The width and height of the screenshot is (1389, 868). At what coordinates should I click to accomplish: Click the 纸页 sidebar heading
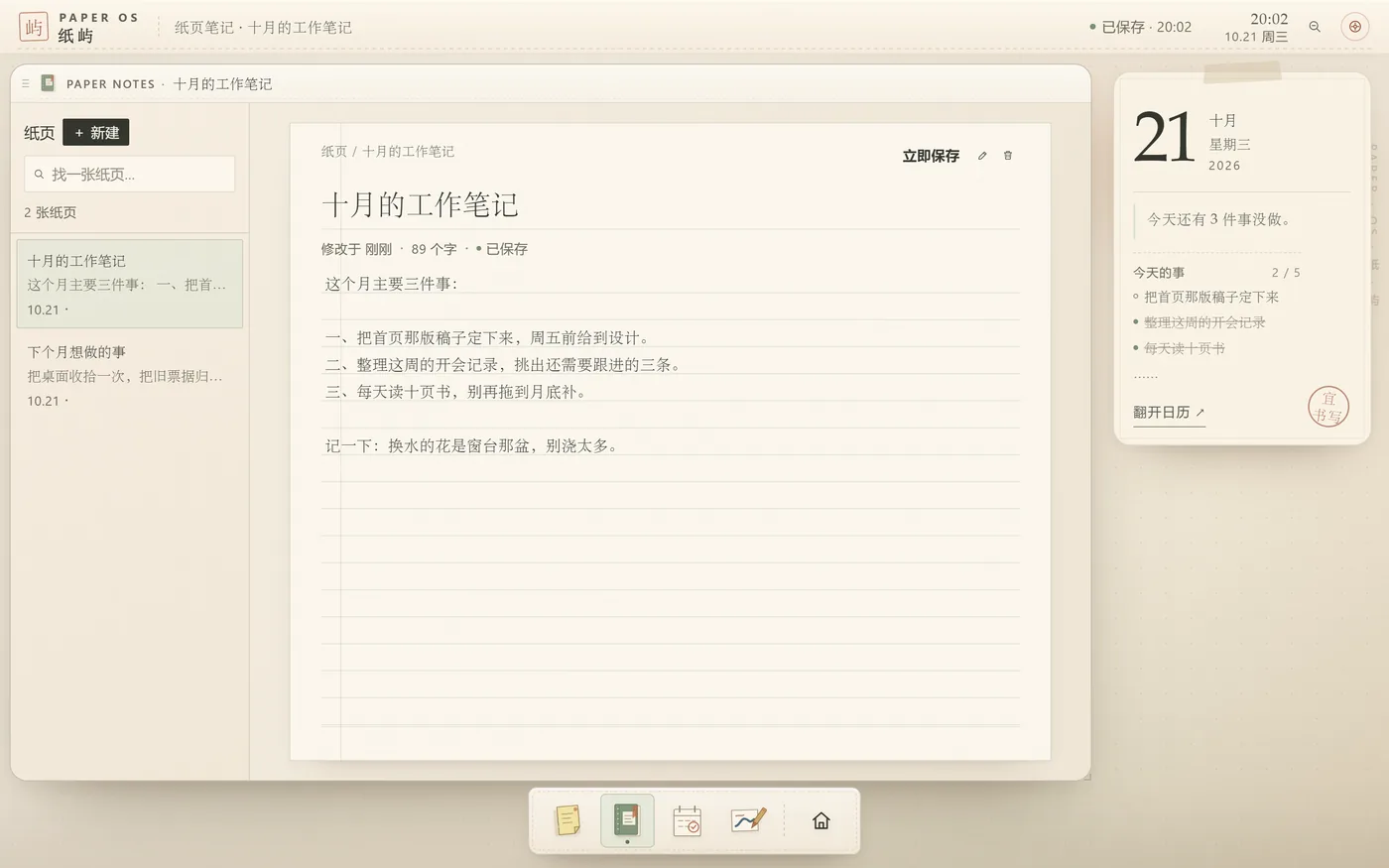[x=40, y=133]
